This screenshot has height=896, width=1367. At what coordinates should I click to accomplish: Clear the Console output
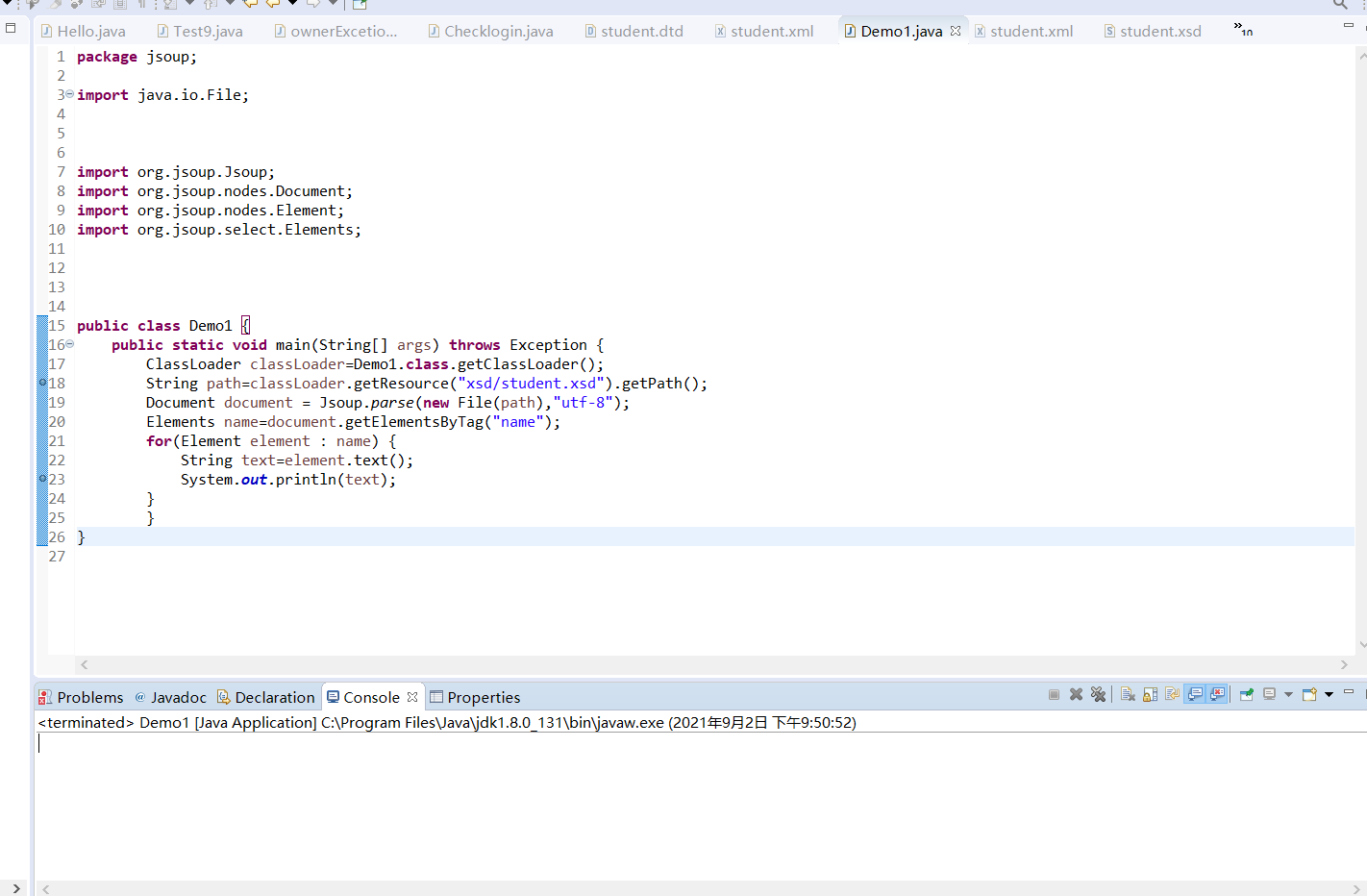pyautogui.click(x=1128, y=694)
